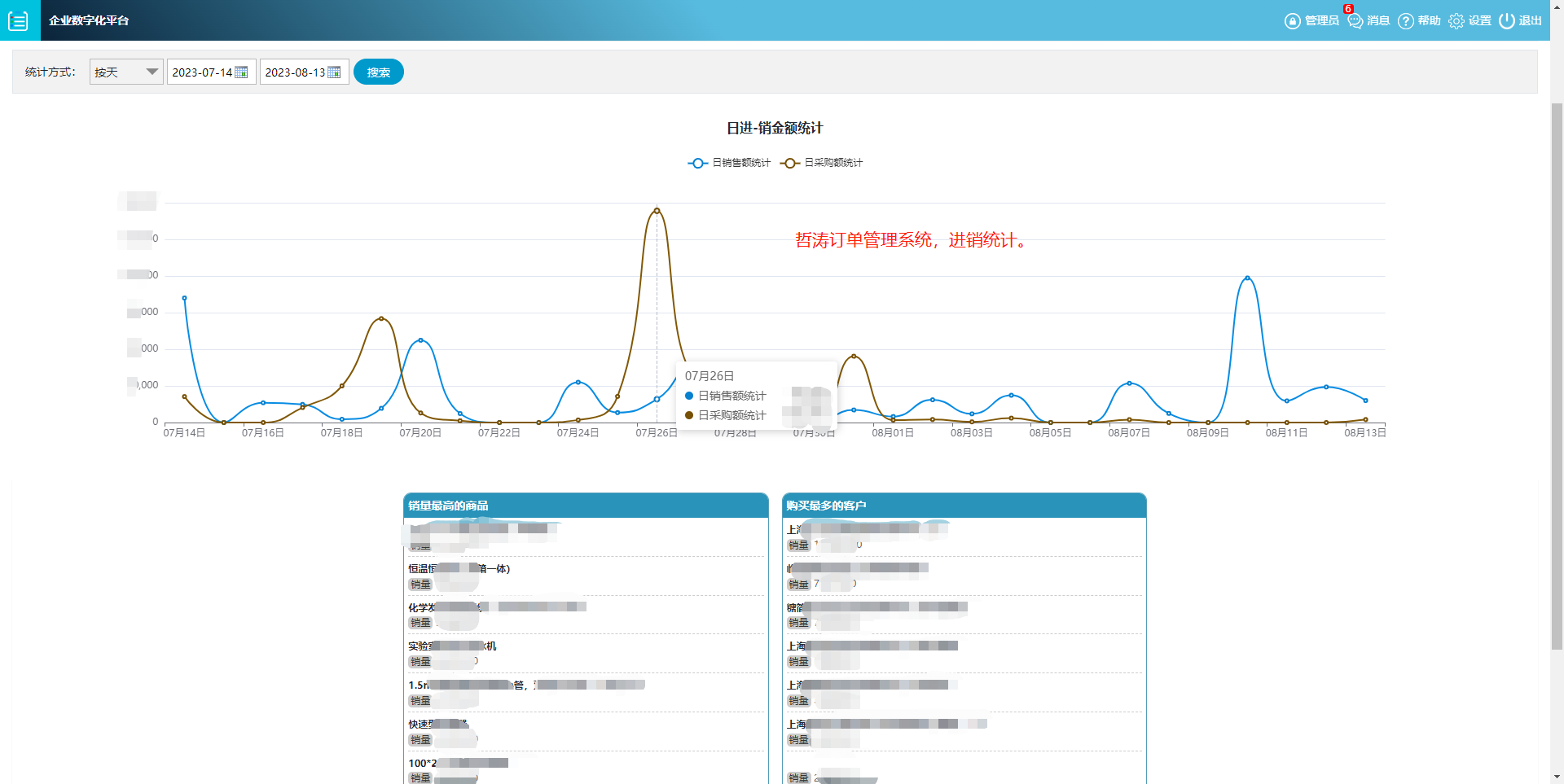
Task: Open the hamburger menu icon top-left
Action: 18,20
